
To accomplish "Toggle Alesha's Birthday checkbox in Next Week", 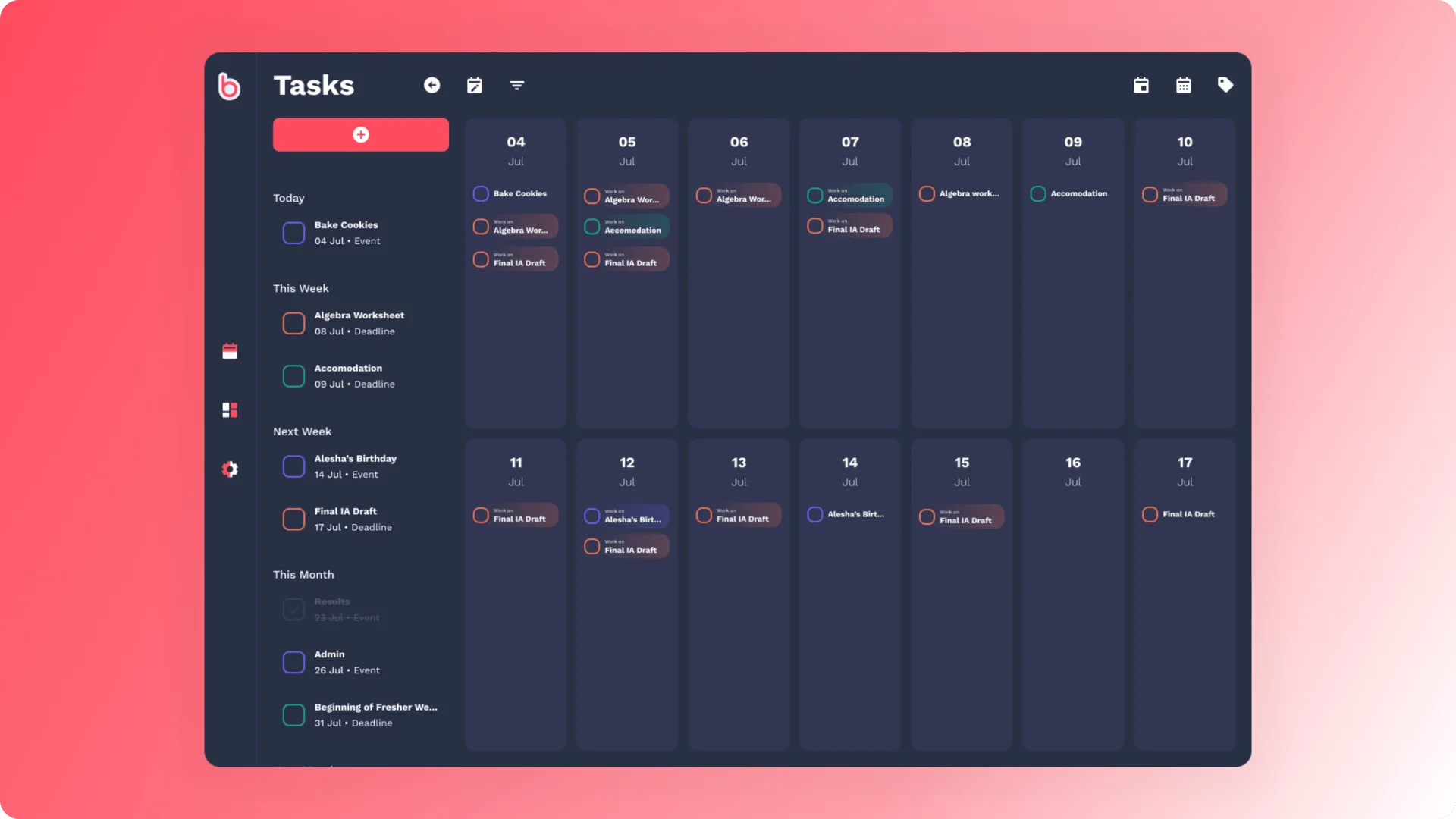I will click(x=293, y=466).
